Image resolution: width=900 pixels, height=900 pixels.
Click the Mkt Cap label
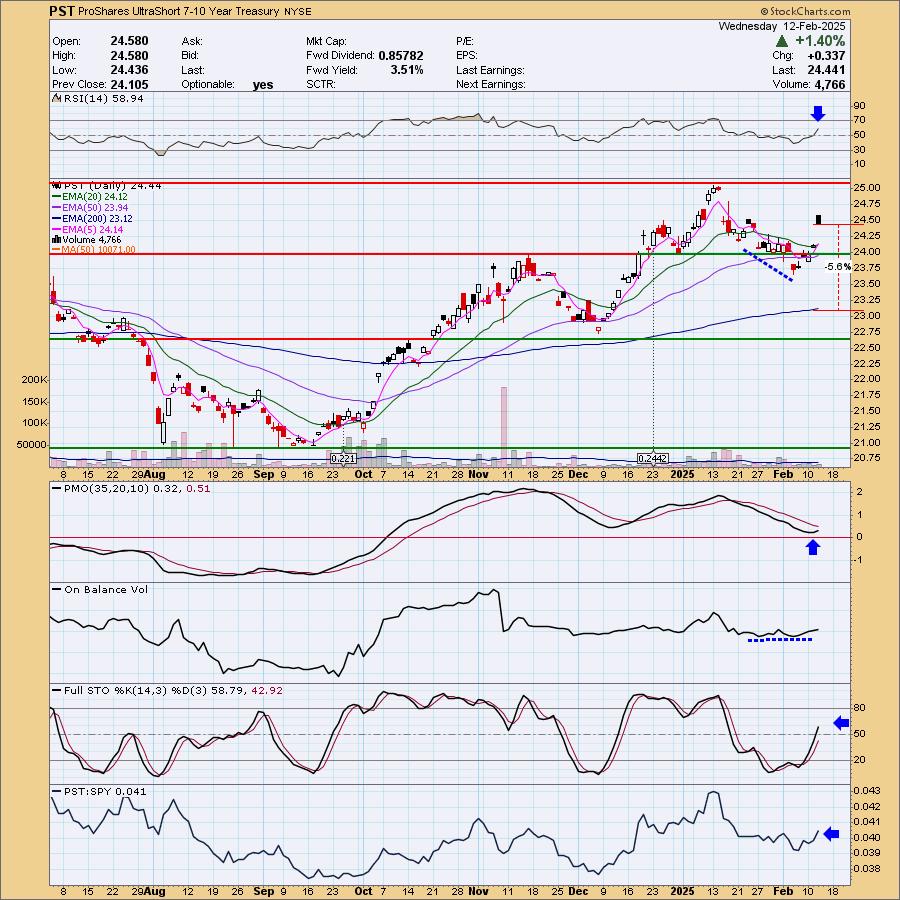pos(326,41)
